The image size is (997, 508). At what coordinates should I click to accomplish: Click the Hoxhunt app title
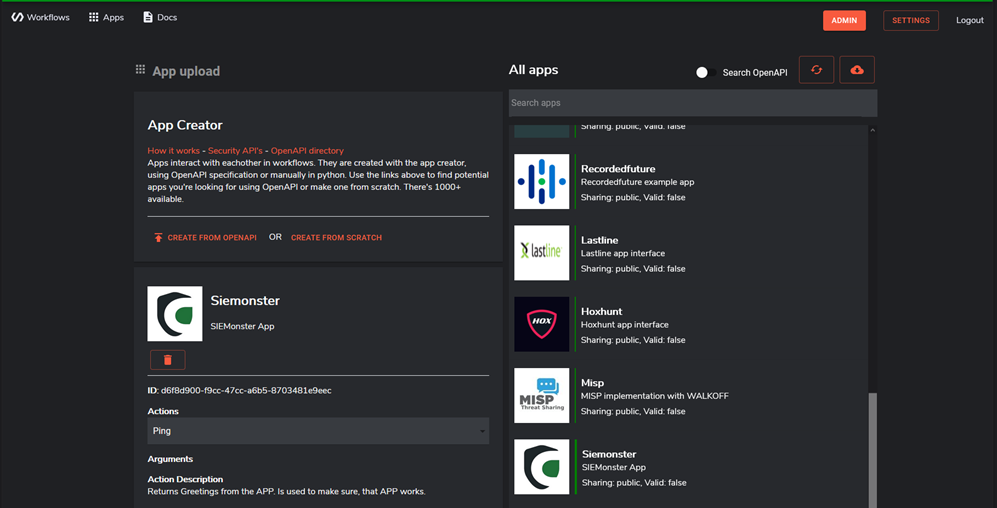click(602, 312)
